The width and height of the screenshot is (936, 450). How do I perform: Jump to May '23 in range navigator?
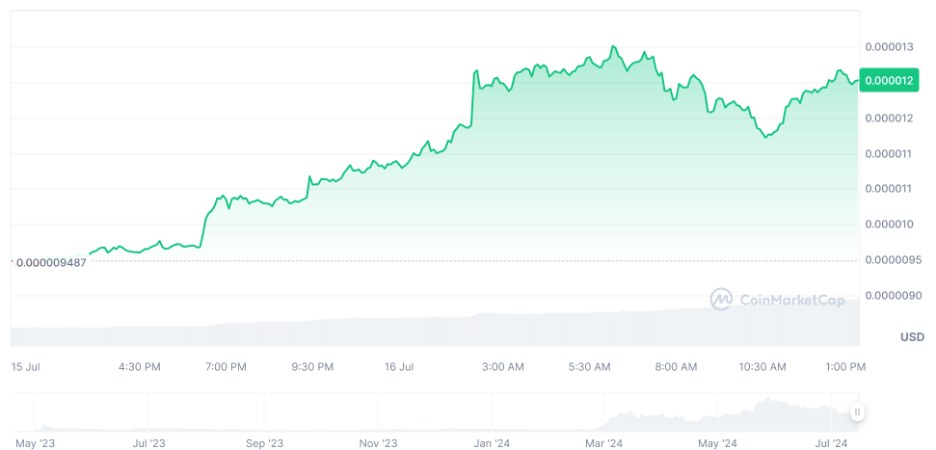35,441
